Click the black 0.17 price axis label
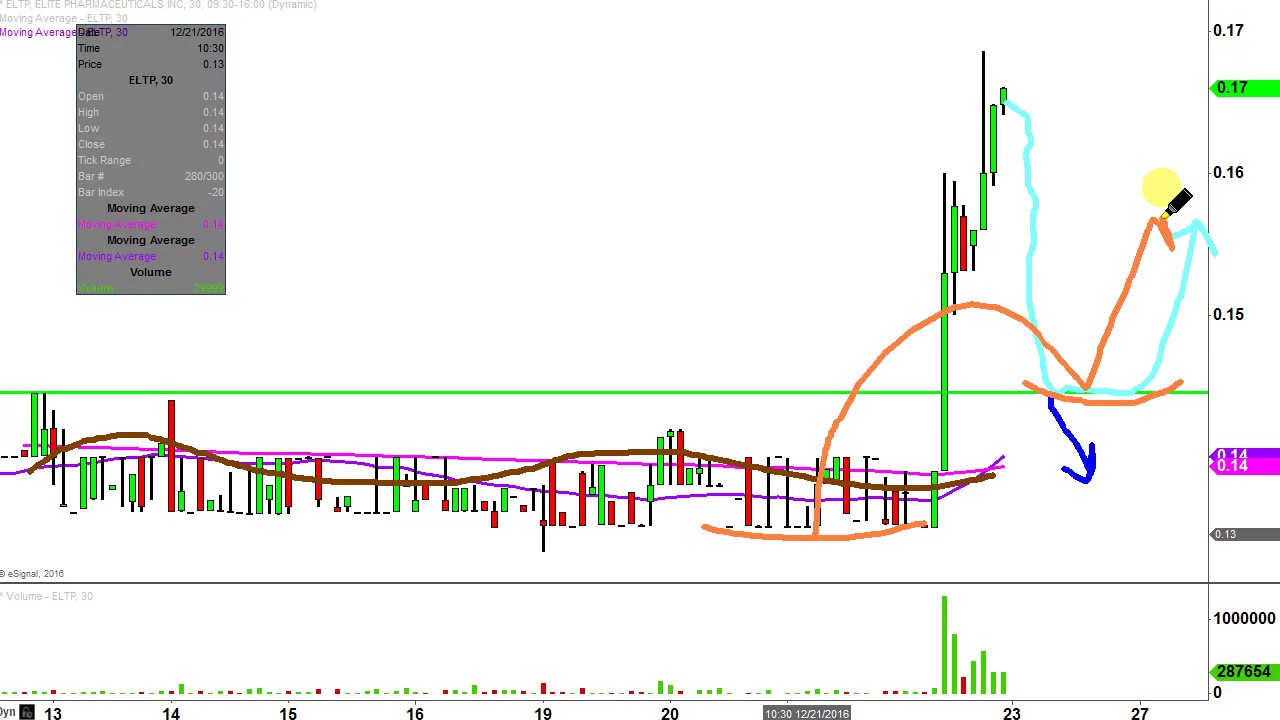1280x720 pixels. 1228,30
